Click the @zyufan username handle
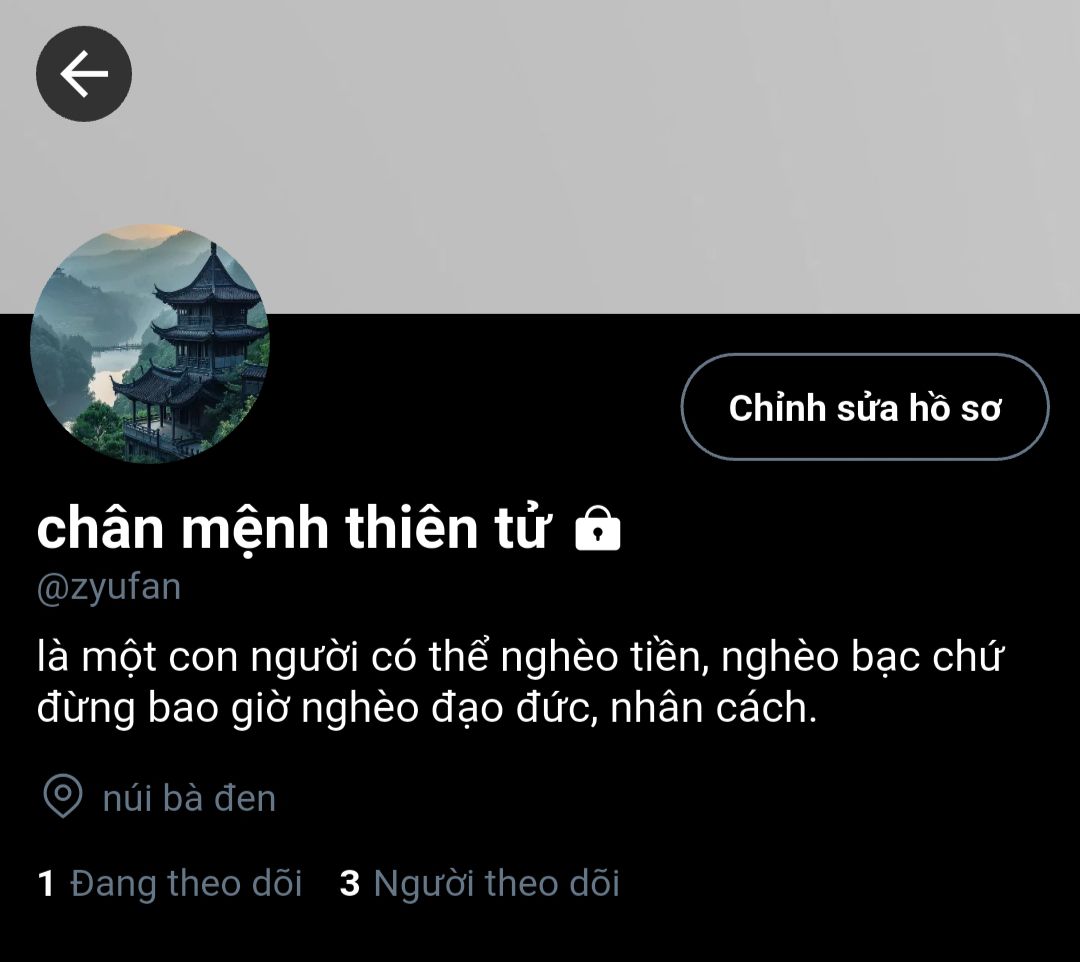The width and height of the screenshot is (1080, 962). click(x=109, y=587)
